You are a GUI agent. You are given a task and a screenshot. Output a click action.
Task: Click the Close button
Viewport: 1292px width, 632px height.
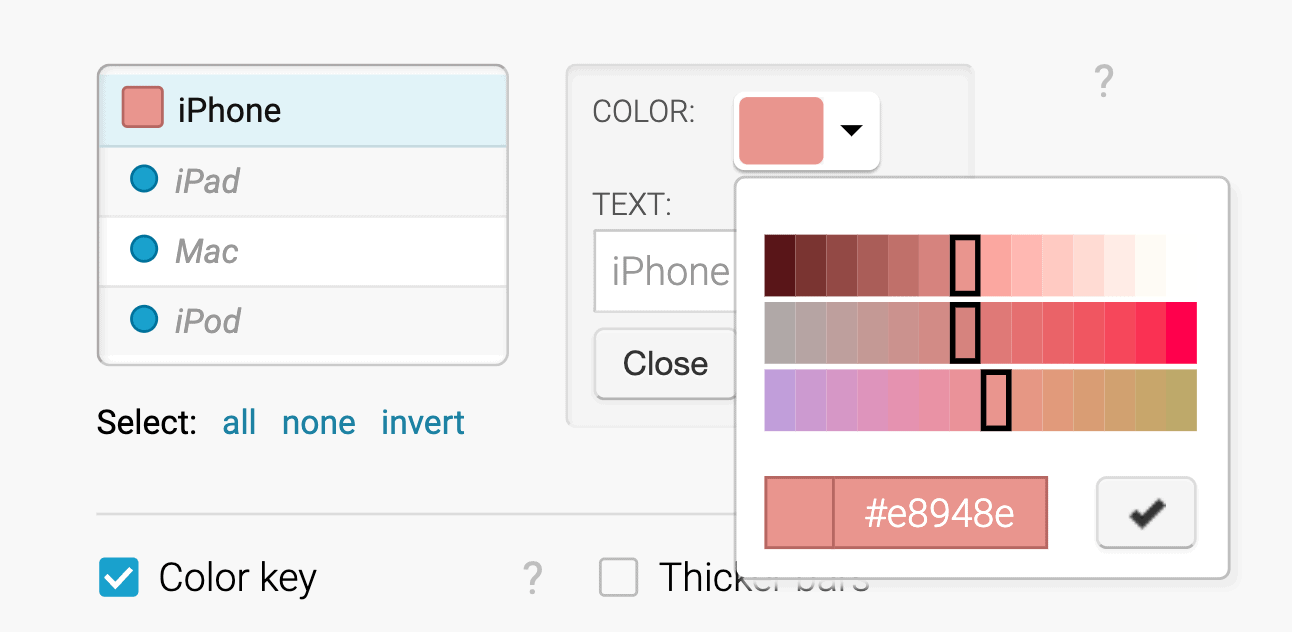665,363
